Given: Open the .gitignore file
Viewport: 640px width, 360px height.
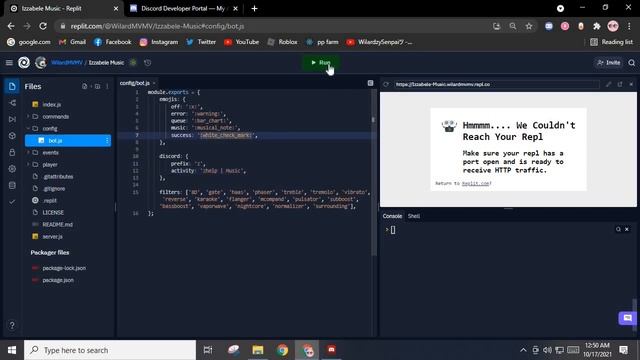Looking at the screenshot, I should click(54, 189).
